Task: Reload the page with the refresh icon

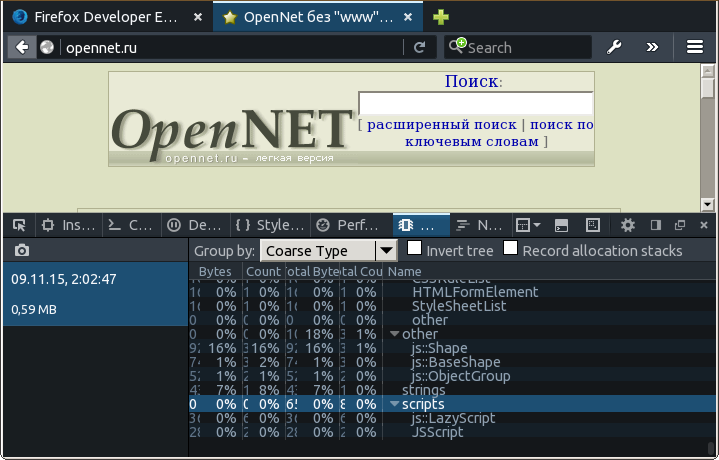Action: click(419, 47)
